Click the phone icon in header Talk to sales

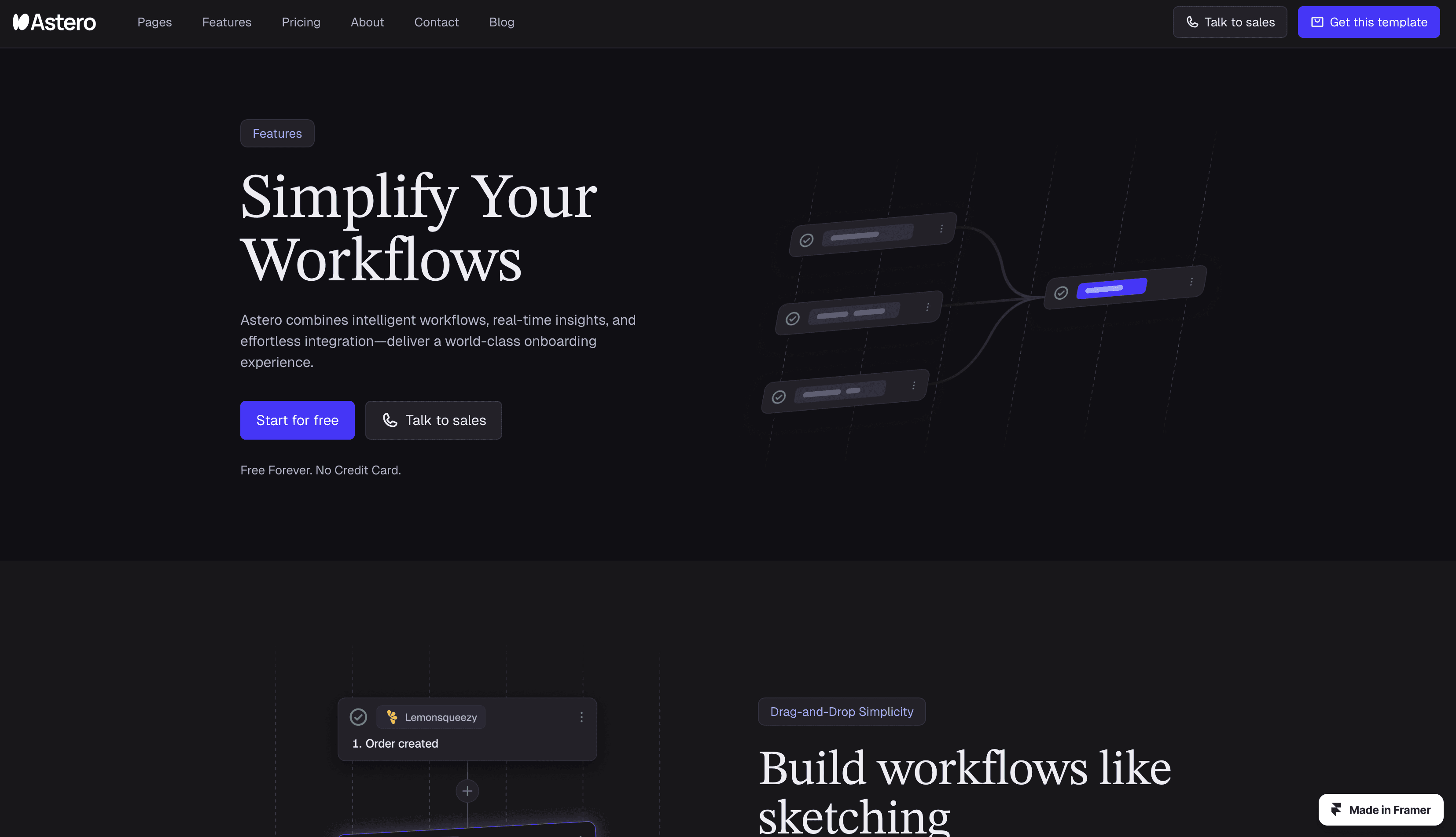pyautogui.click(x=1192, y=22)
